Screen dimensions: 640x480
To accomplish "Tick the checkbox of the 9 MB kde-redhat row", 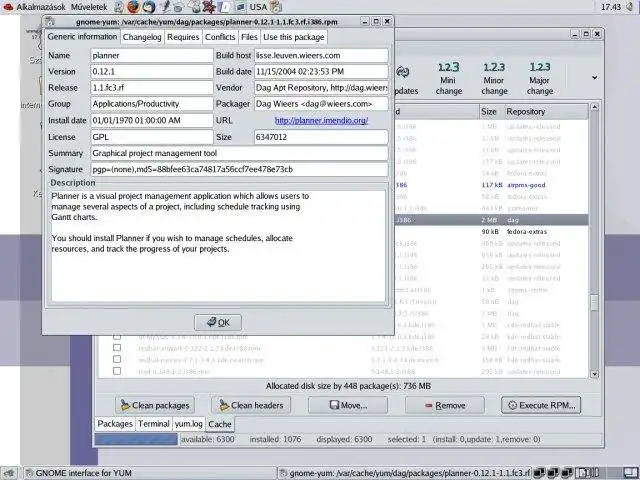I will pyautogui.click(x=117, y=348).
